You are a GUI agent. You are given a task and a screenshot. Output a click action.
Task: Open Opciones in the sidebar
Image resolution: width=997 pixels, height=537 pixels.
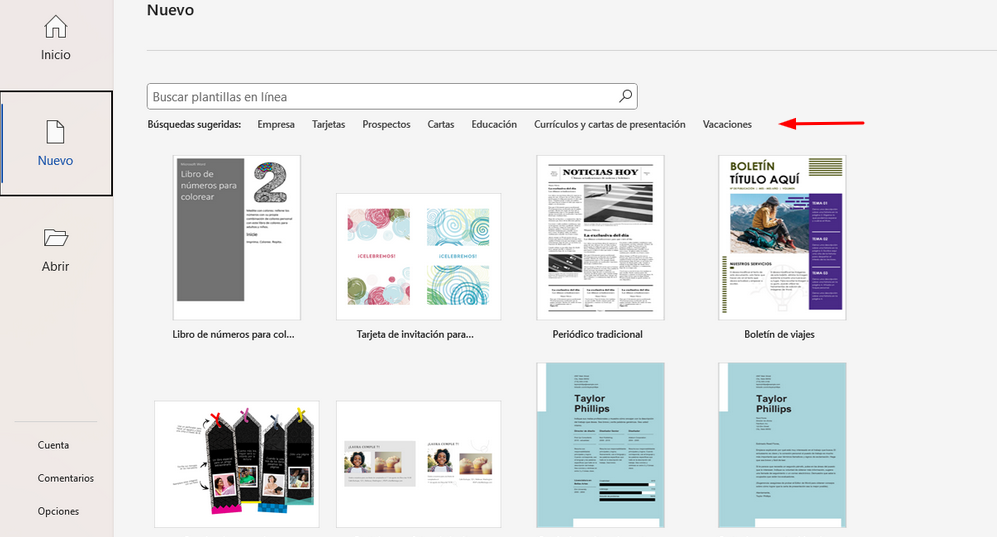(x=58, y=511)
